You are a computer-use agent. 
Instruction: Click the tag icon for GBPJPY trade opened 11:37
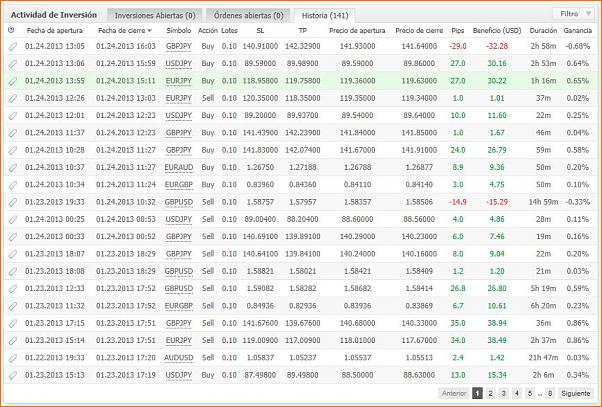pyautogui.click(x=13, y=132)
